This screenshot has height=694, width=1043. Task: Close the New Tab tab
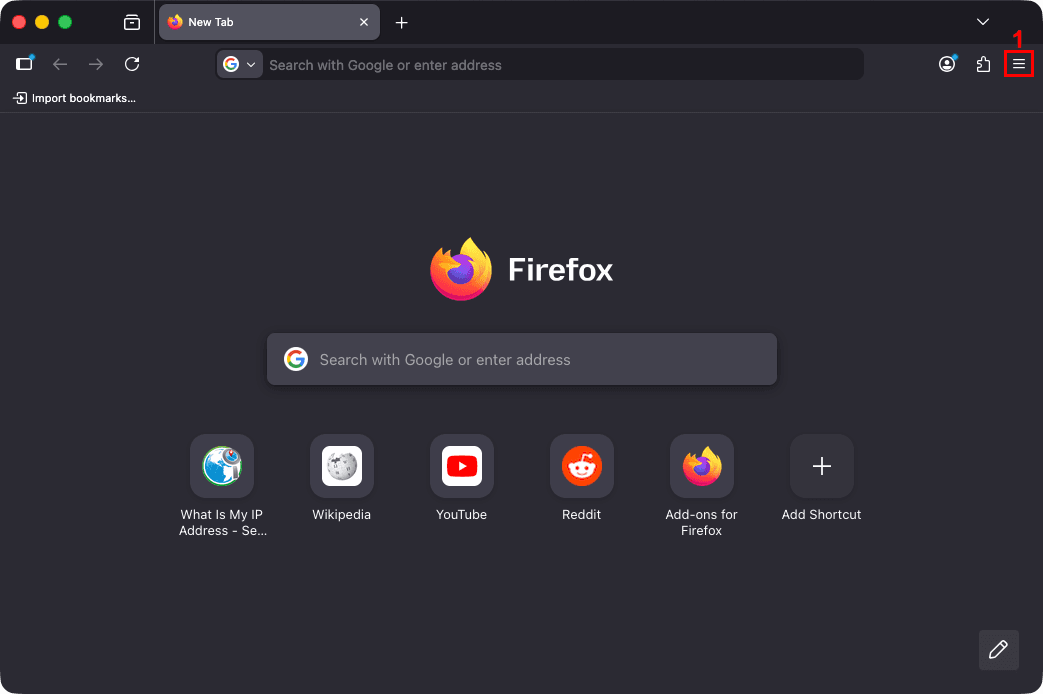364,22
